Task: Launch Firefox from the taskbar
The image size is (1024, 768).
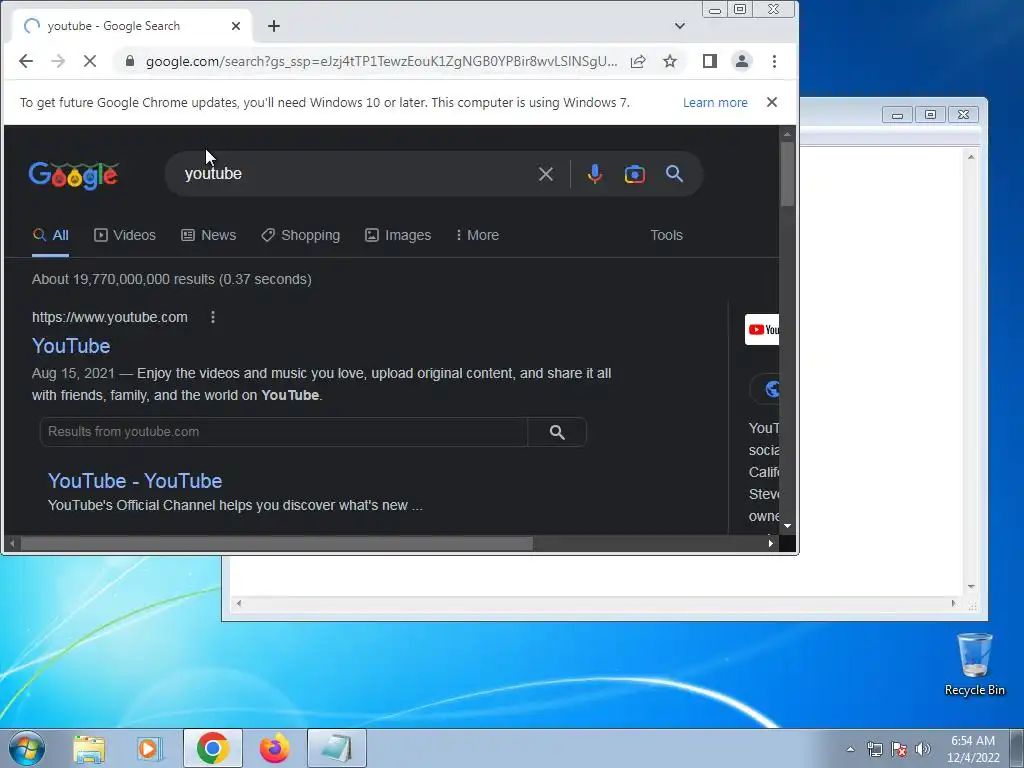Action: pos(274,748)
